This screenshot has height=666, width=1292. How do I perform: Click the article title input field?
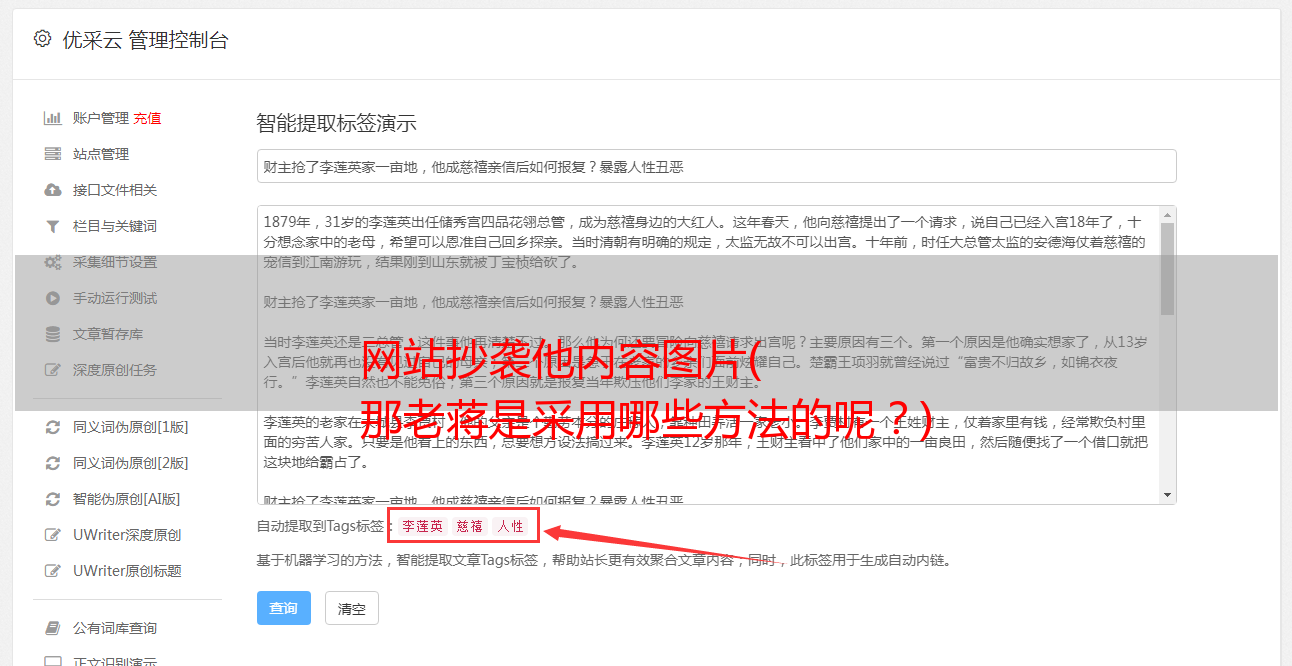pos(716,166)
